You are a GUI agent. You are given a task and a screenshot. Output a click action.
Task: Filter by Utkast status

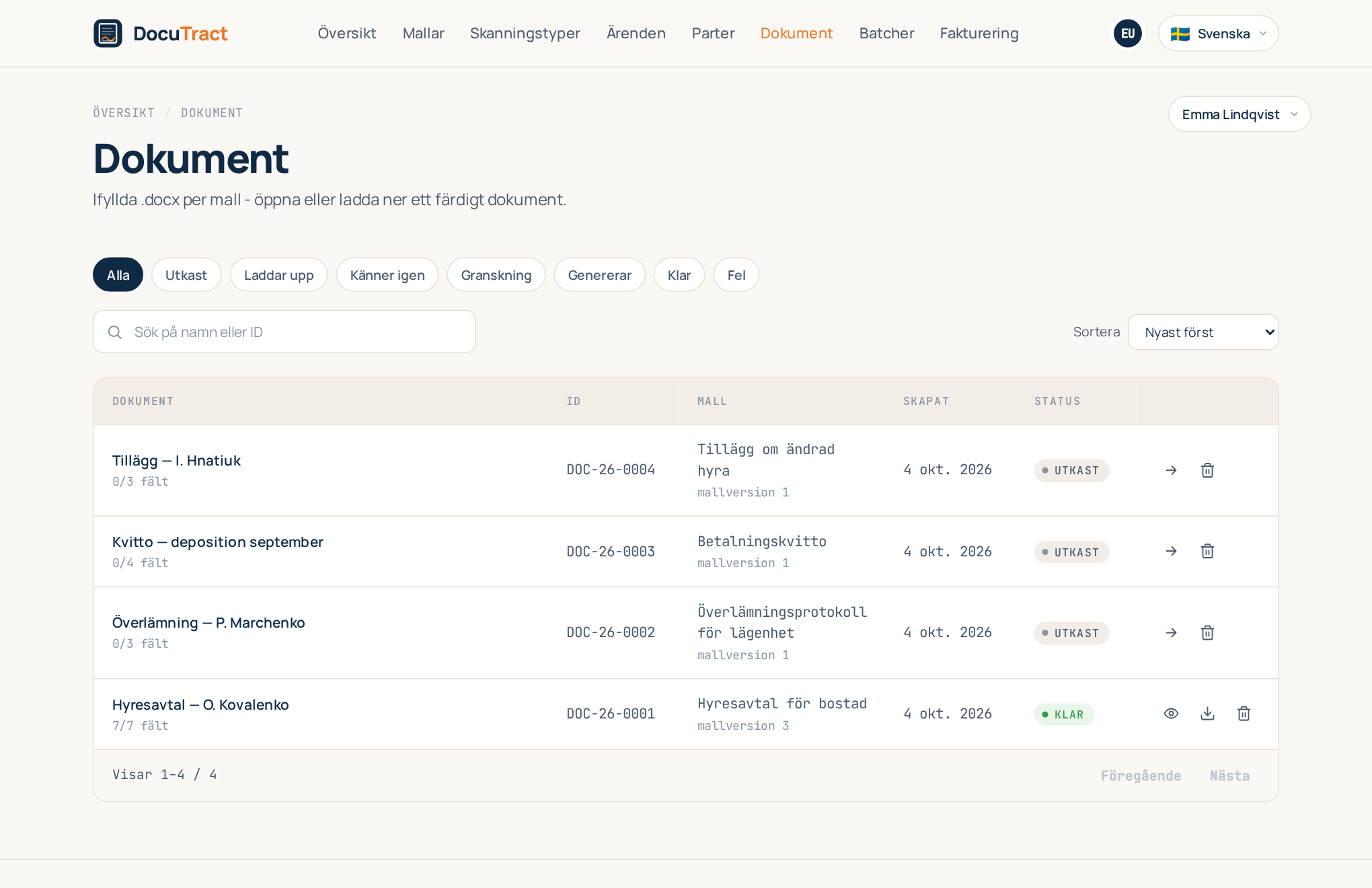(x=186, y=275)
